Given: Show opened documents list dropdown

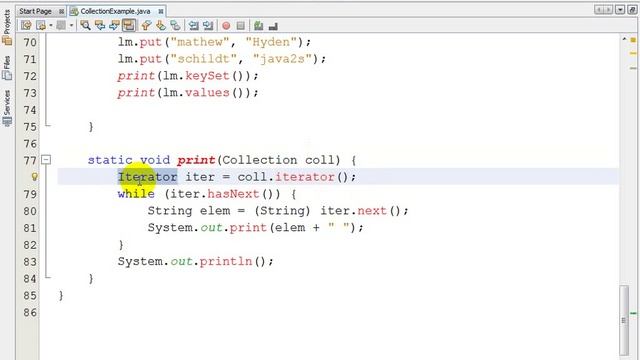Looking at the screenshot, I should pyautogui.click(x=620, y=10).
